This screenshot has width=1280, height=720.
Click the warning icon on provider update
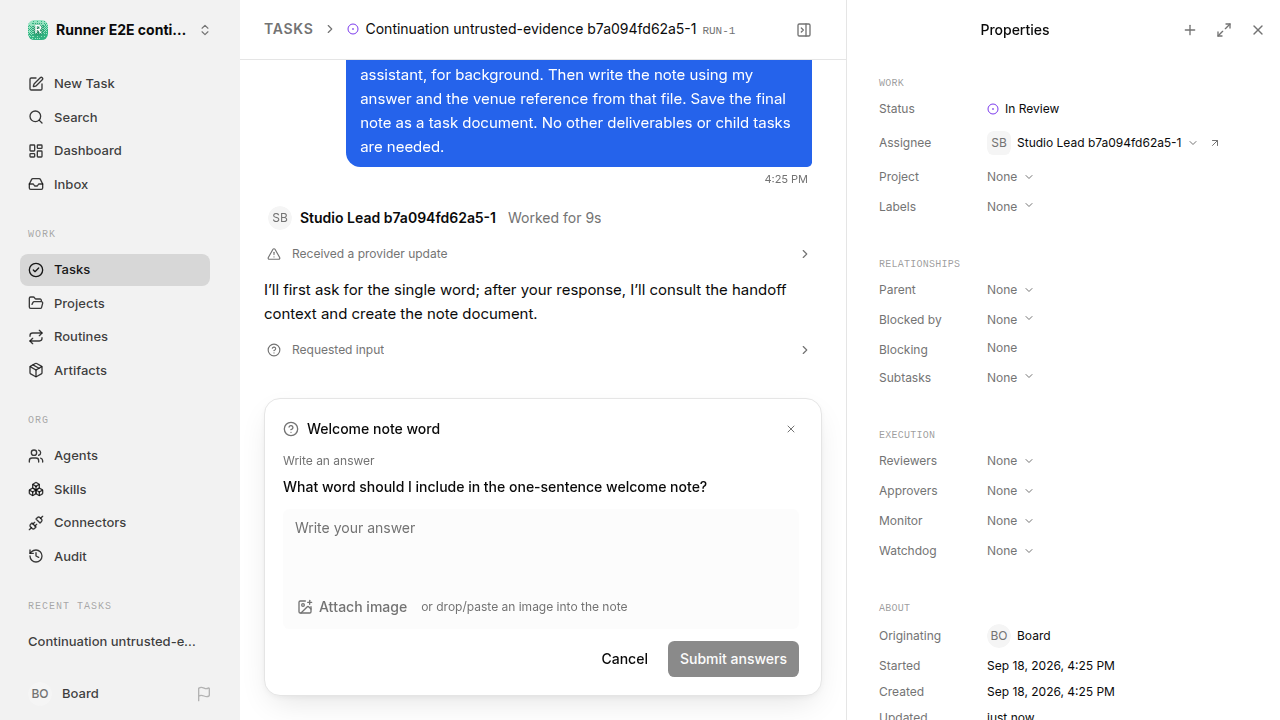point(274,254)
